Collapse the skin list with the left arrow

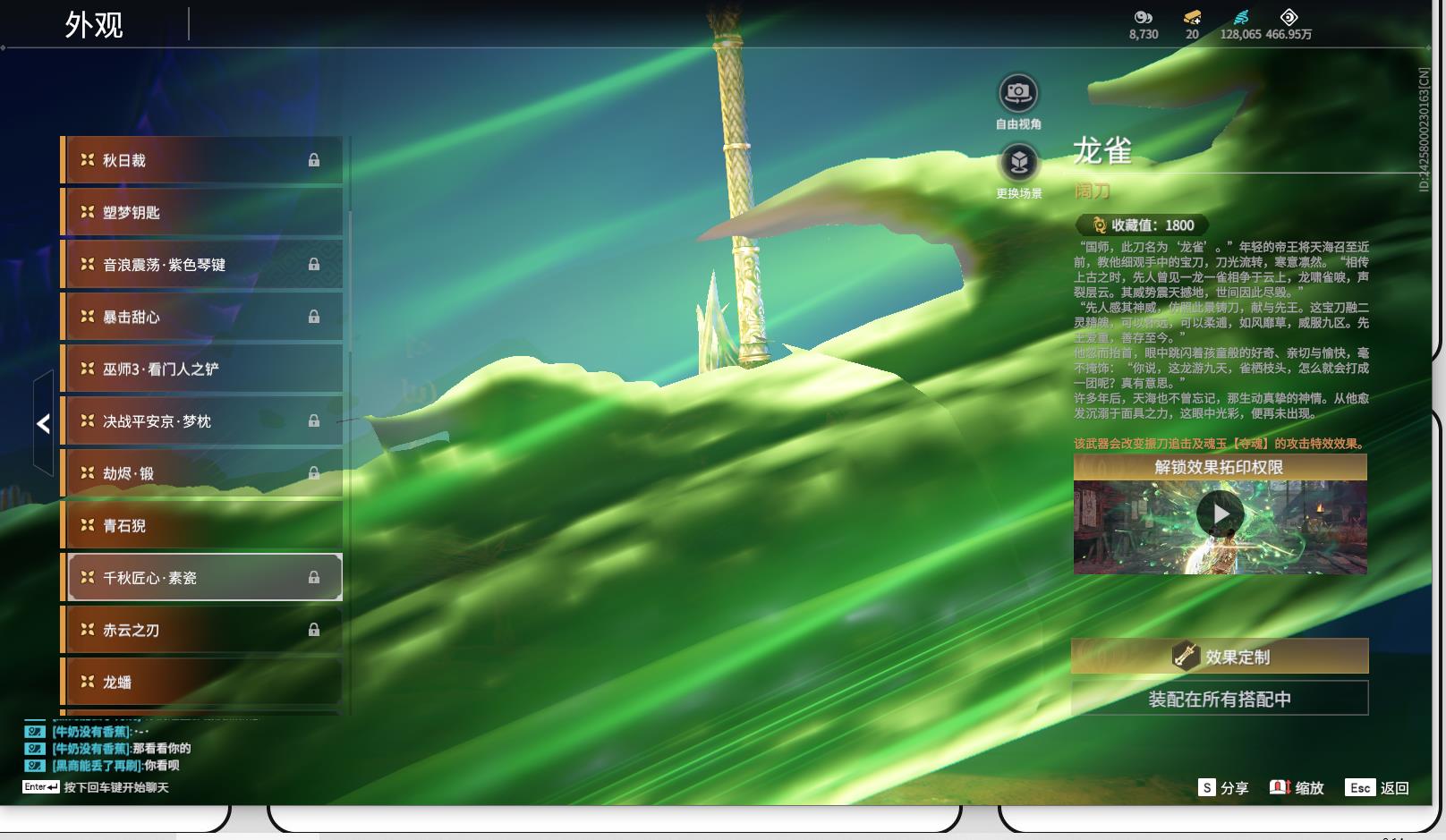point(43,423)
